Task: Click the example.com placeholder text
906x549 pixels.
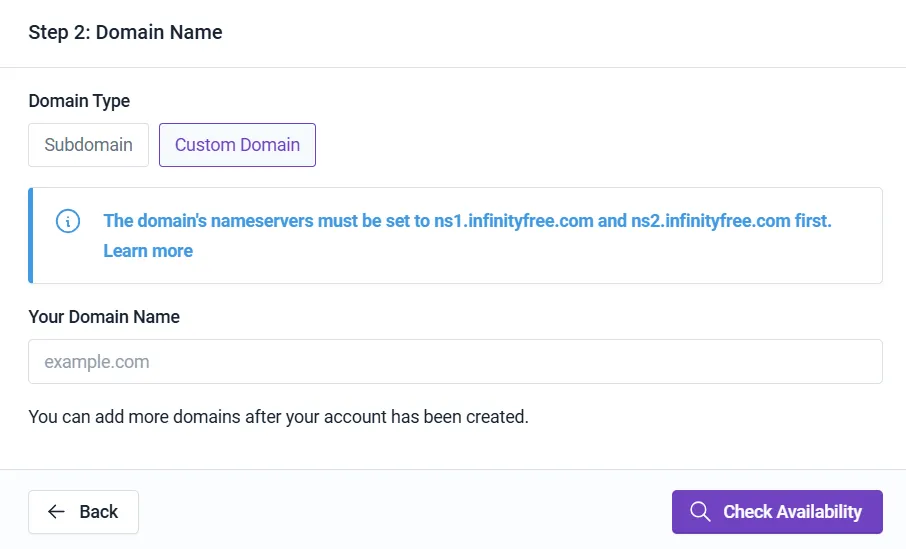Action: (97, 362)
